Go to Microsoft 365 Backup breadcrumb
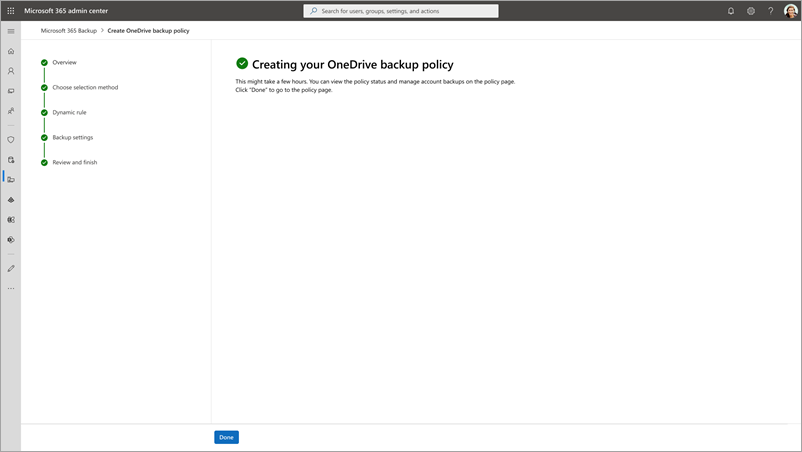 click(69, 31)
